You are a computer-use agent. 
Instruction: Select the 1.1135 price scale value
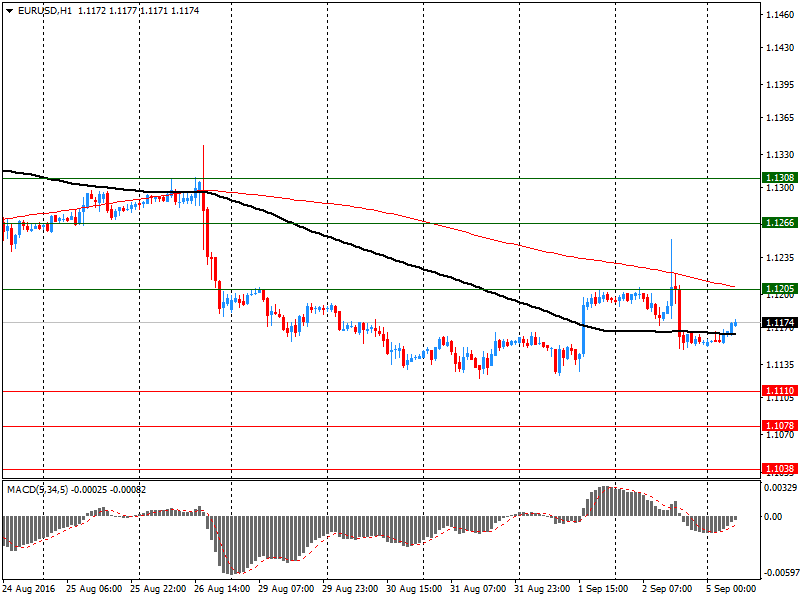780,365
